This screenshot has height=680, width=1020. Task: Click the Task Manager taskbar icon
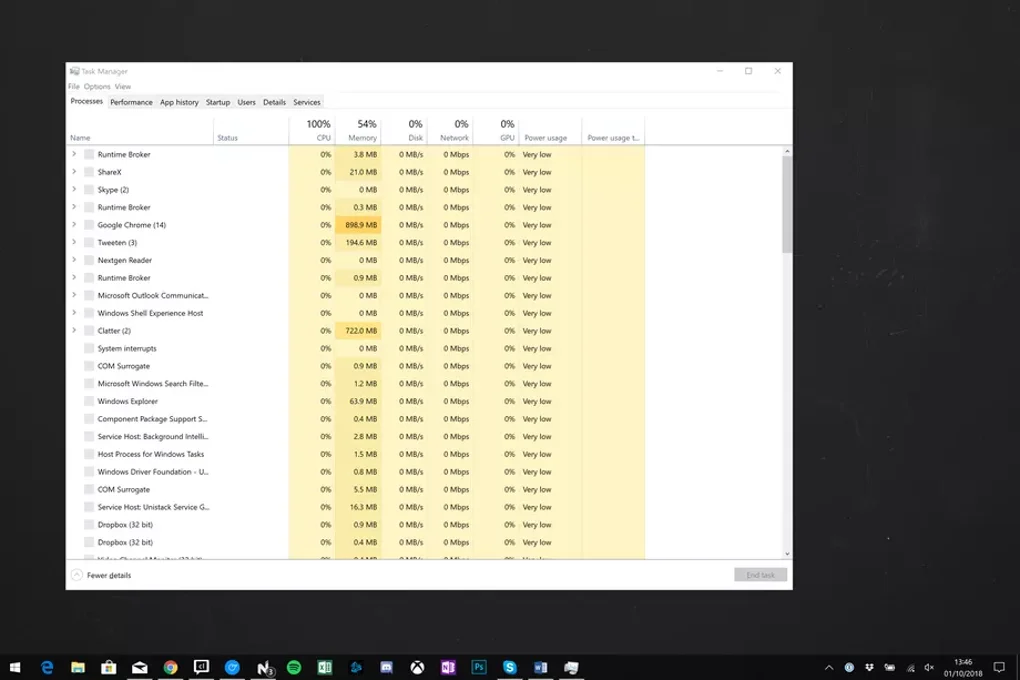(571, 667)
